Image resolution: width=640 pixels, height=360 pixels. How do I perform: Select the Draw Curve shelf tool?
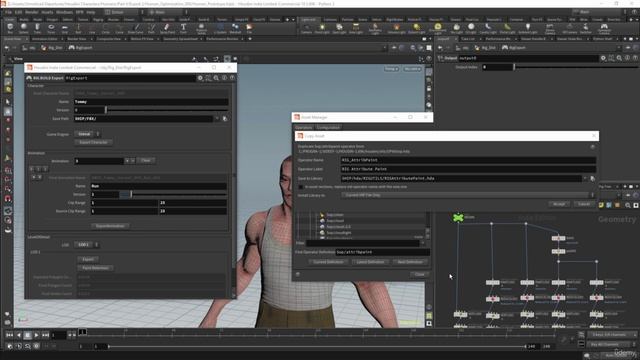tap(136, 28)
